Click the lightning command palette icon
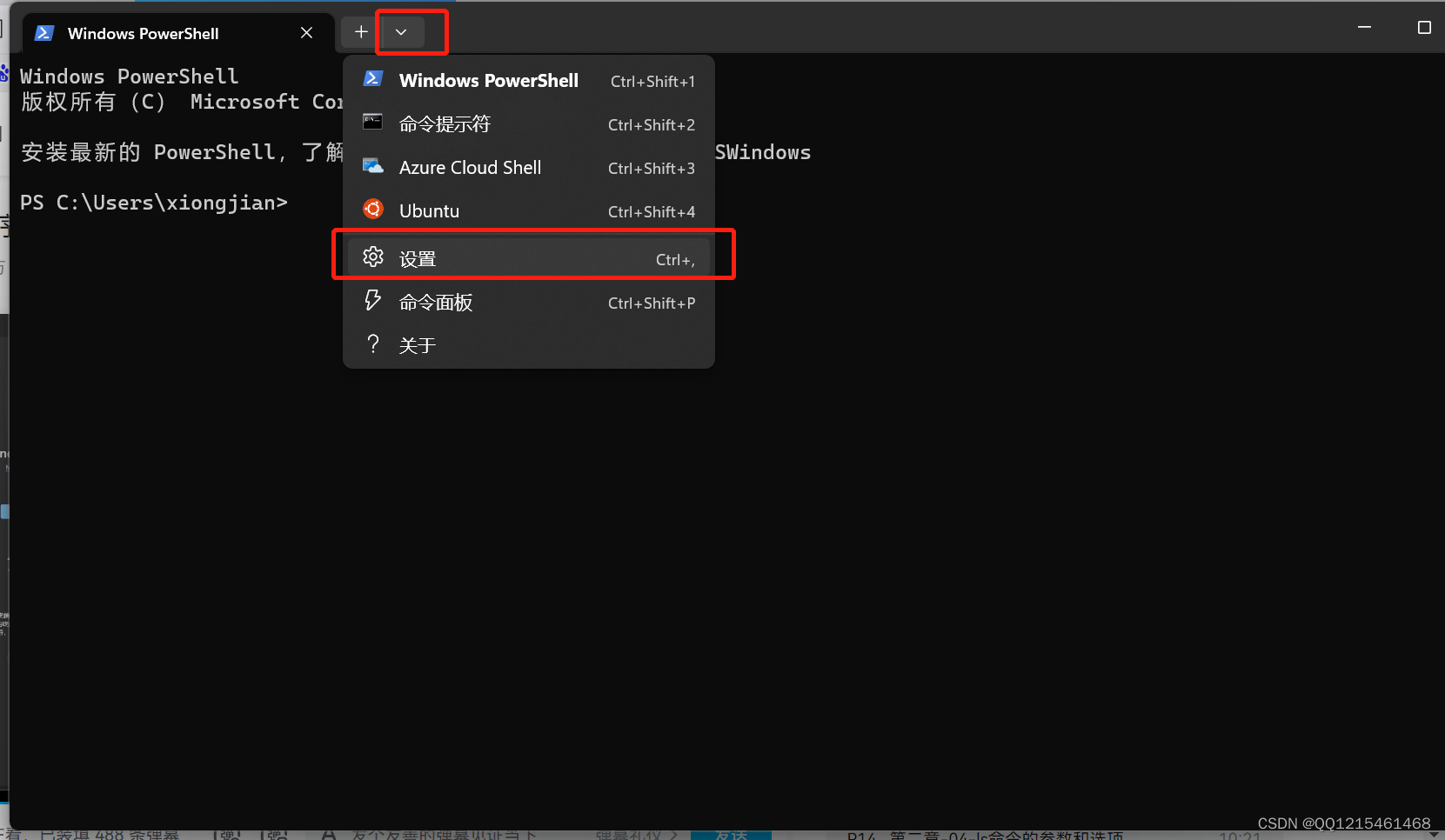This screenshot has height=840, width=1445. point(372,300)
